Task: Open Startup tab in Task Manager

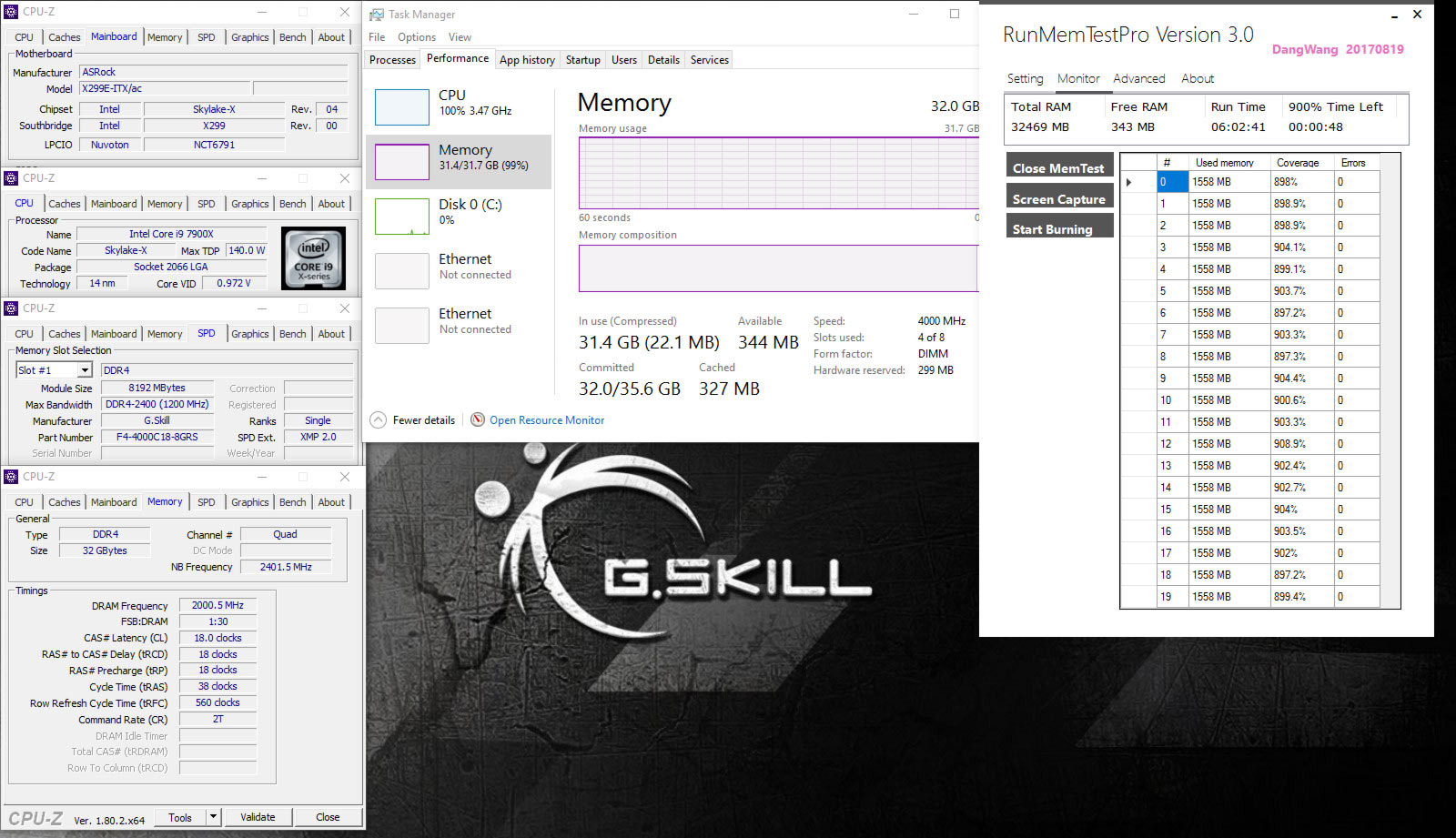Action: tap(582, 60)
